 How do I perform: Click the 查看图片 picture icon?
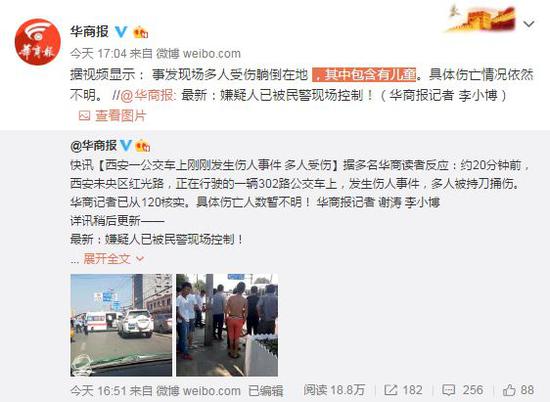(x=84, y=116)
